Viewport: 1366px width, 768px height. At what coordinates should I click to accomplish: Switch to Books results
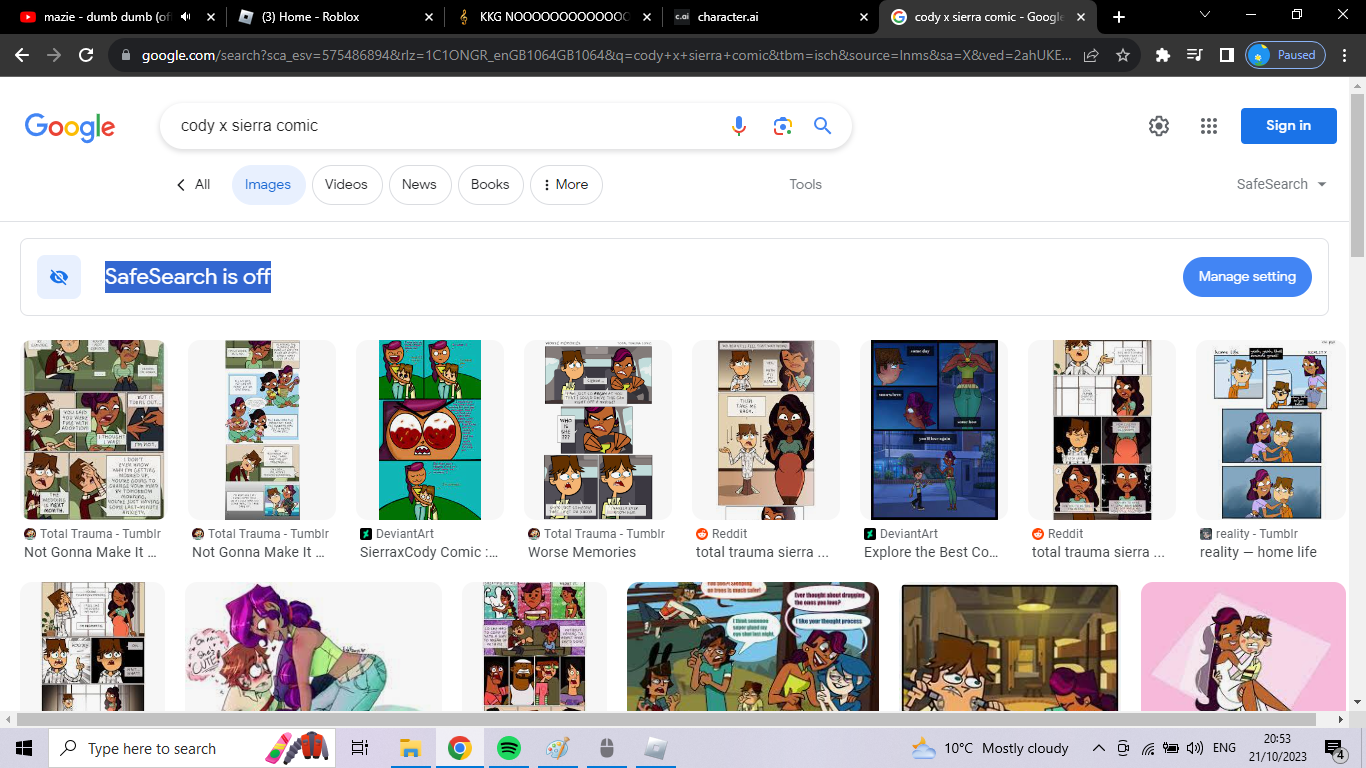(x=490, y=185)
